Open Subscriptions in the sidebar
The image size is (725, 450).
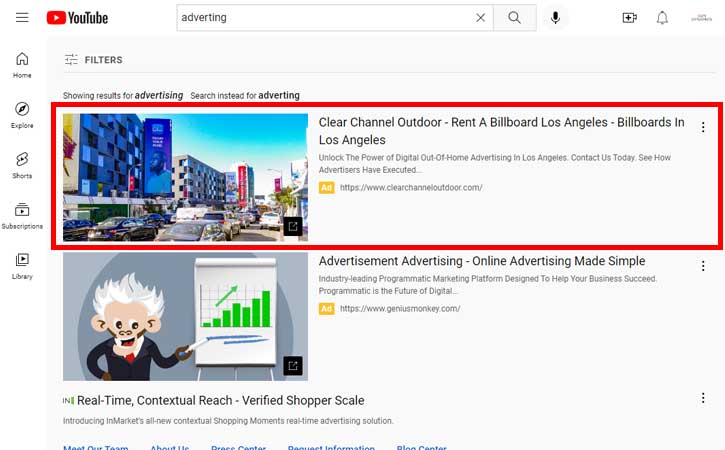[x=22, y=216]
